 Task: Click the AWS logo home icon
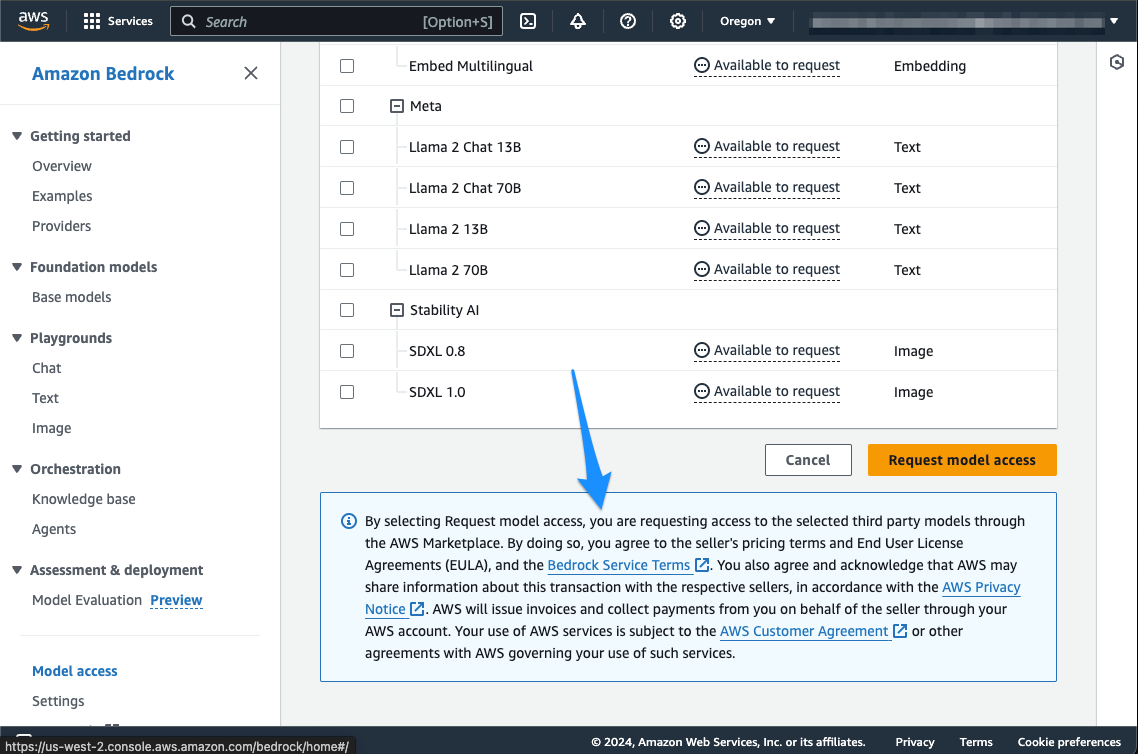(34, 21)
